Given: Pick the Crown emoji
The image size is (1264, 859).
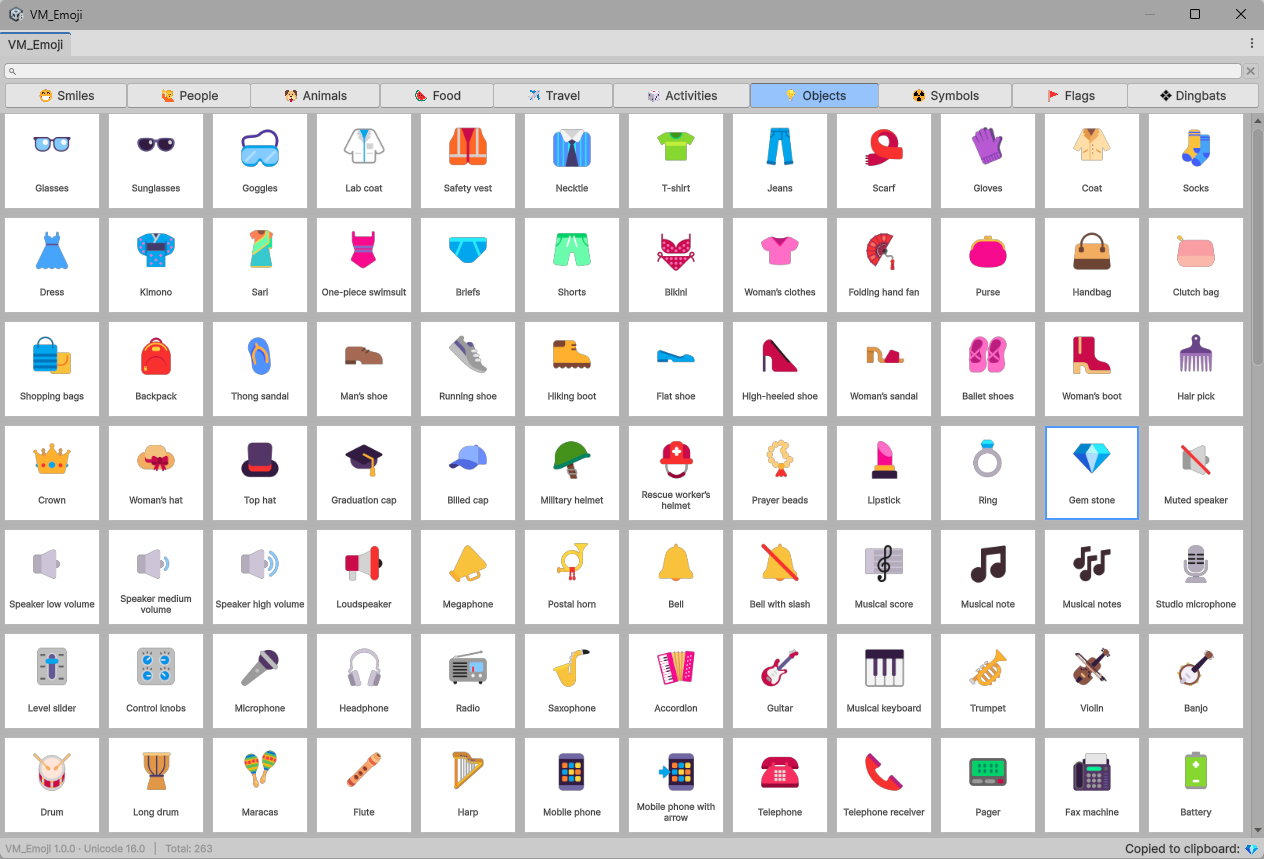Looking at the screenshot, I should (52, 473).
